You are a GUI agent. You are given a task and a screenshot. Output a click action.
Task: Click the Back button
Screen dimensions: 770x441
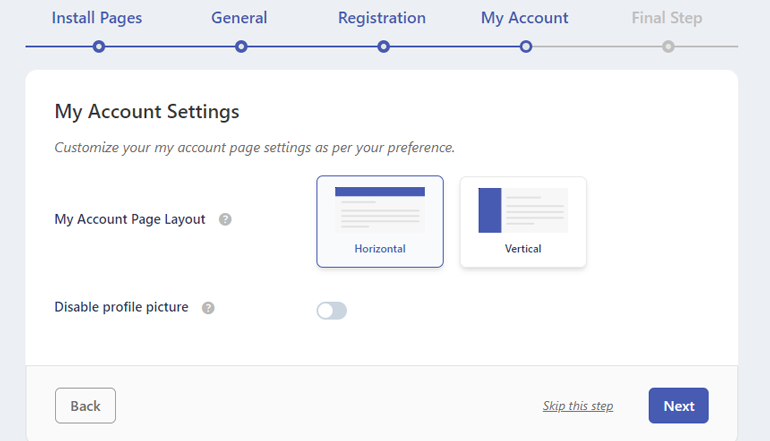click(85, 406)
